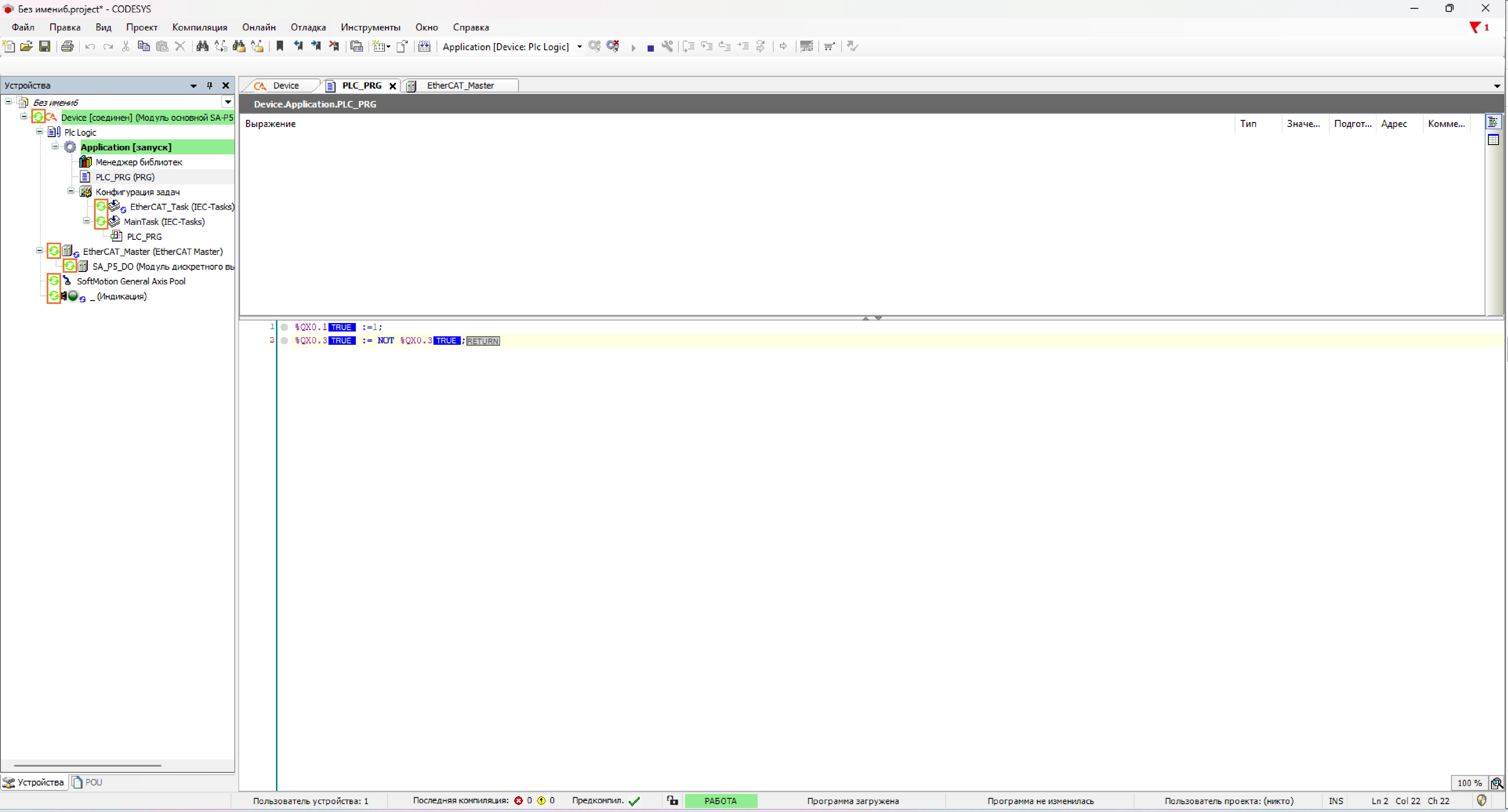Toggle a bookmark with the bookmark flag icon
Screen dimensions: 1508x812
tap(280, 46)
